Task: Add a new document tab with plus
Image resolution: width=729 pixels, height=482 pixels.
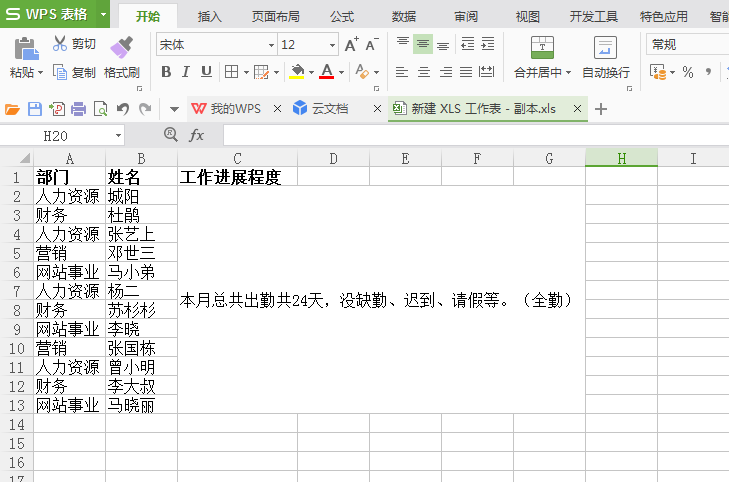Action: coord(601,109)
